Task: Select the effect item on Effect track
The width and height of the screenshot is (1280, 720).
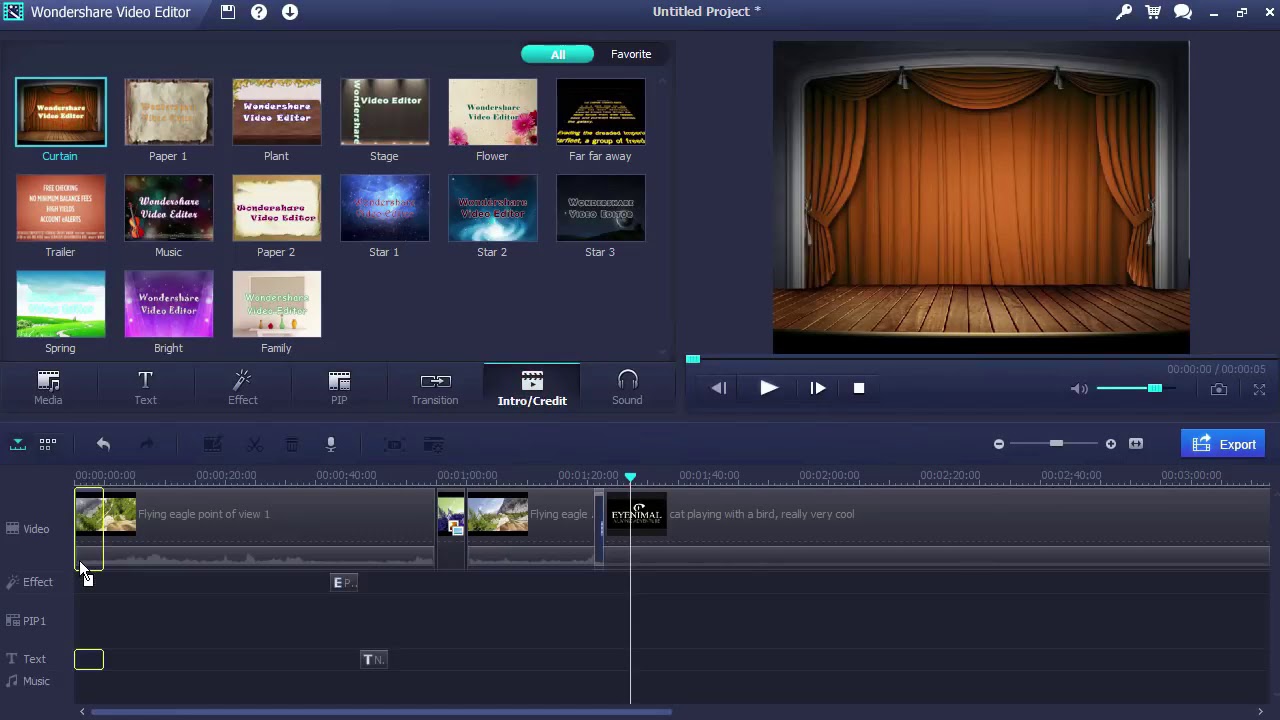Action: [x=344, y=582]
